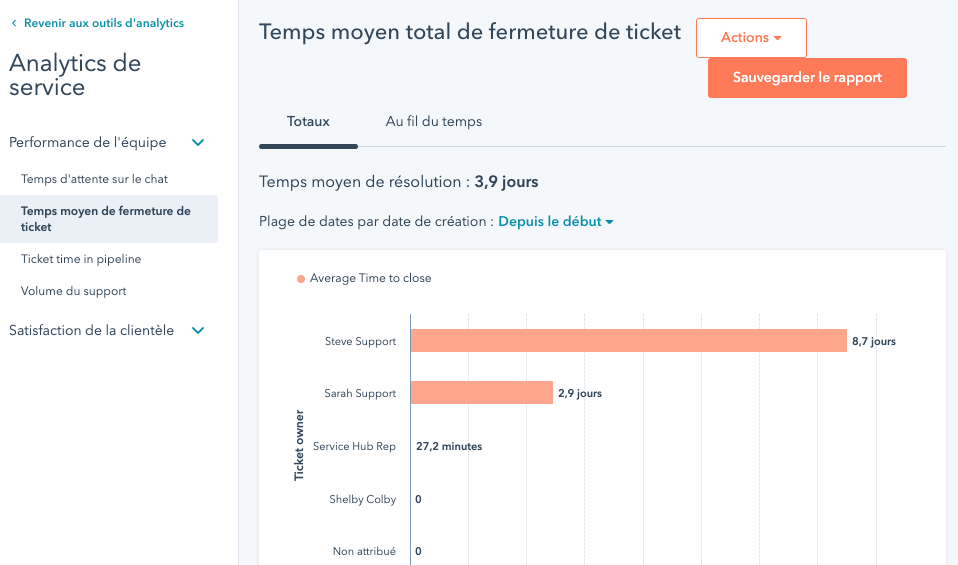958x565 pixels.
Task: Click the back arrow beside Revenir aux outils d'analytics
Action: point(14,23)
